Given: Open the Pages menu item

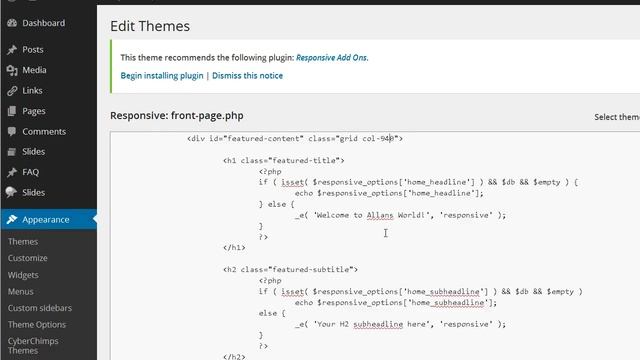Looking at the screenshot, I should [34, 111].
